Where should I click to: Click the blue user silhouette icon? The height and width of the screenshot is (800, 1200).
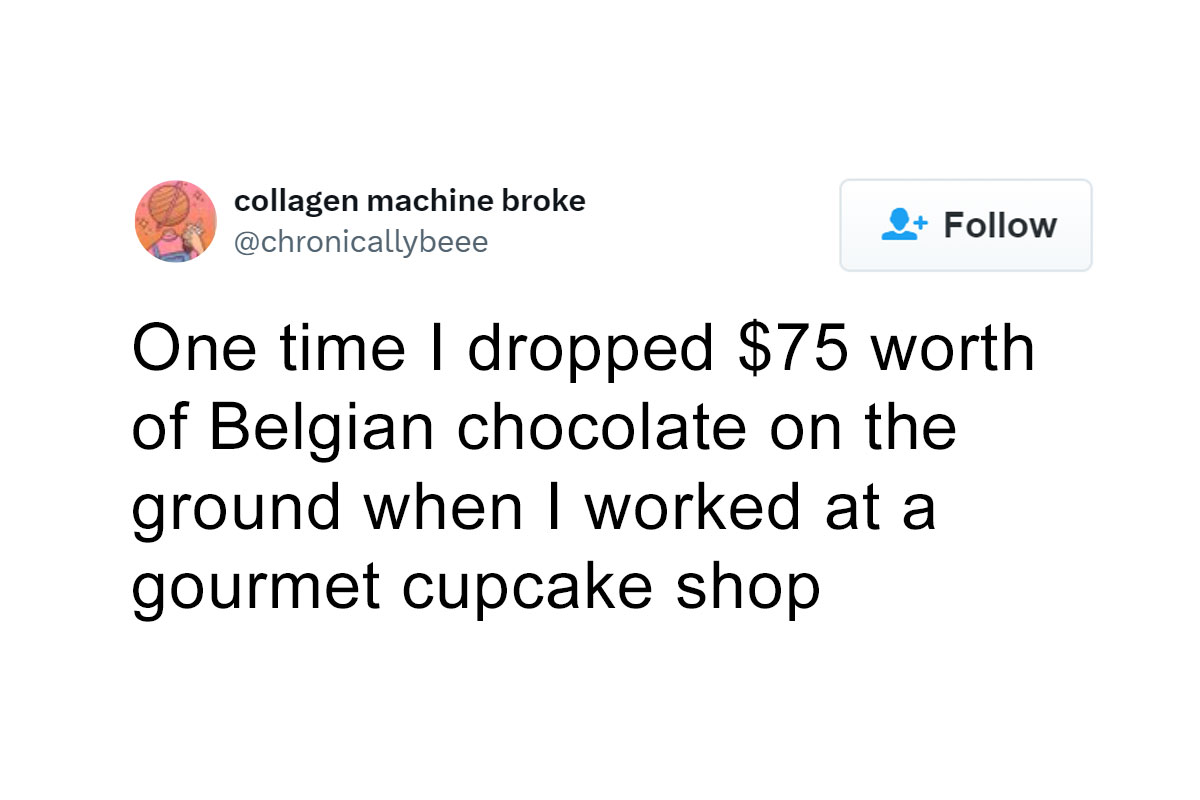pyautogui.click(x=897, y=225)
